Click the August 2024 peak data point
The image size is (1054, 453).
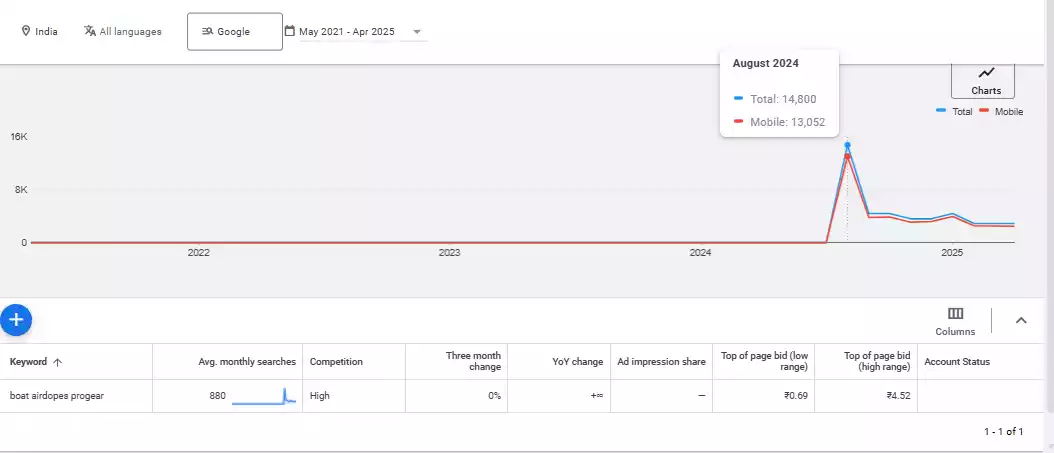pyautogui.click(x=847, y=146)
